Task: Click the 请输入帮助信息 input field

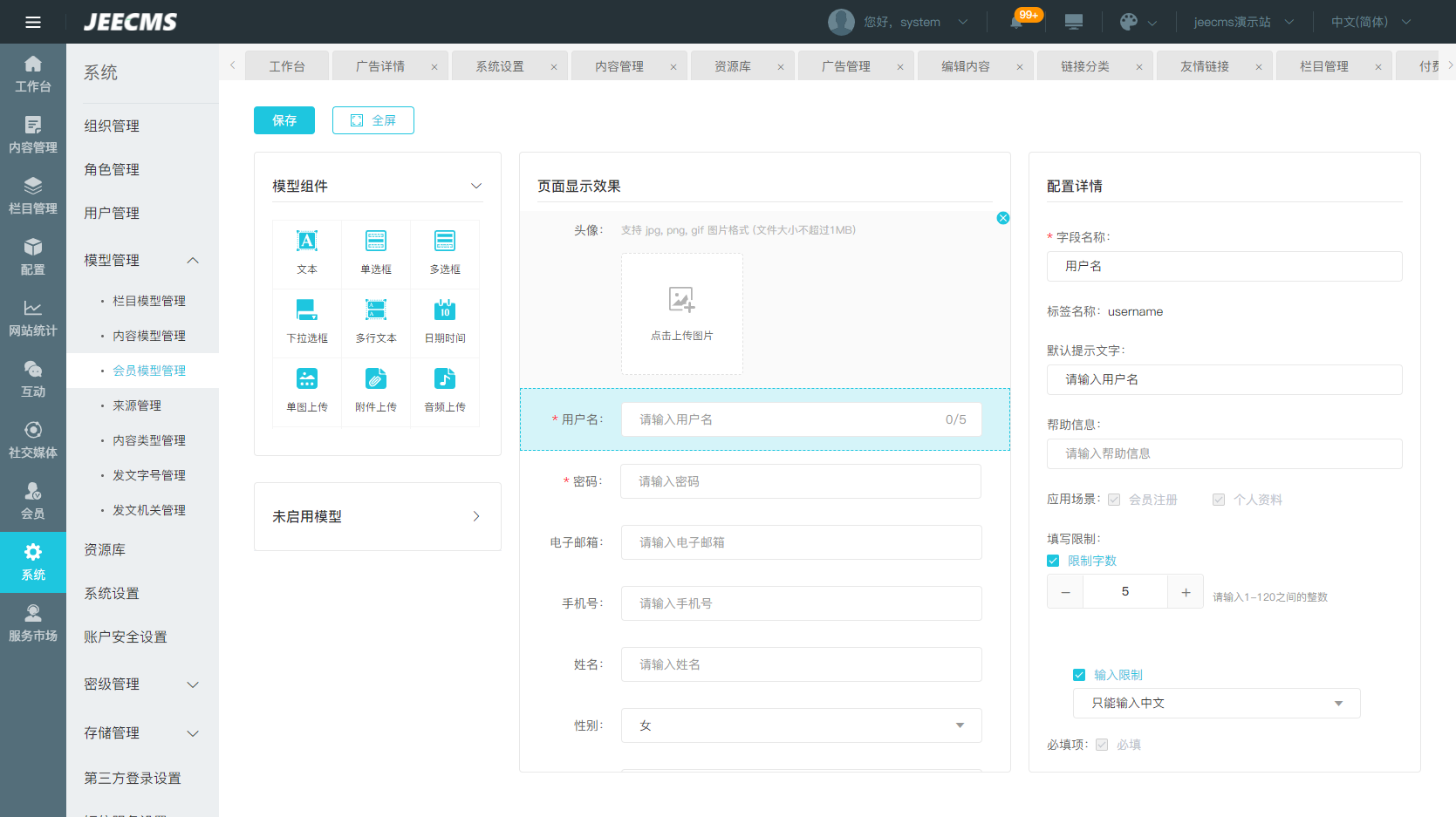Action: click(x=1225, y=453)
